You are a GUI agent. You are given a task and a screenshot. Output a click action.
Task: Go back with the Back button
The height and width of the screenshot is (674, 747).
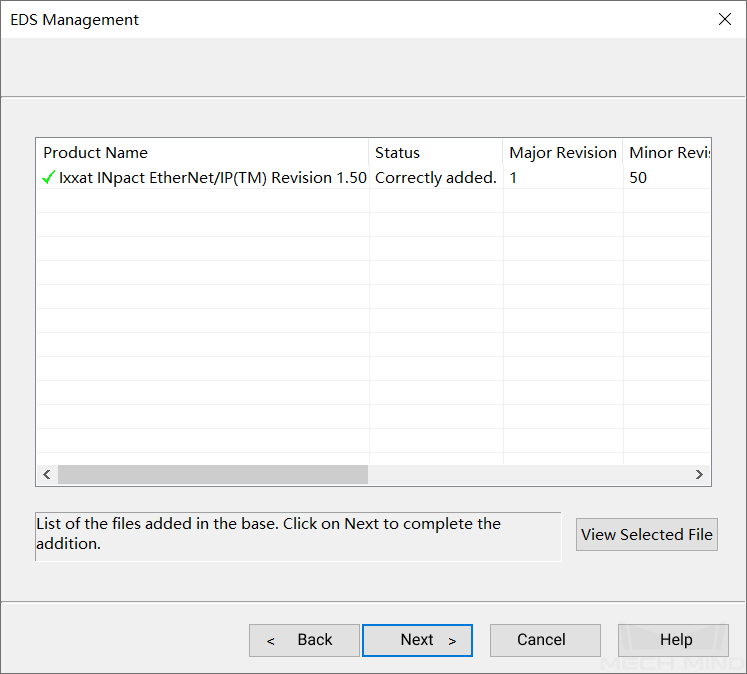click(x=304, y=640)
